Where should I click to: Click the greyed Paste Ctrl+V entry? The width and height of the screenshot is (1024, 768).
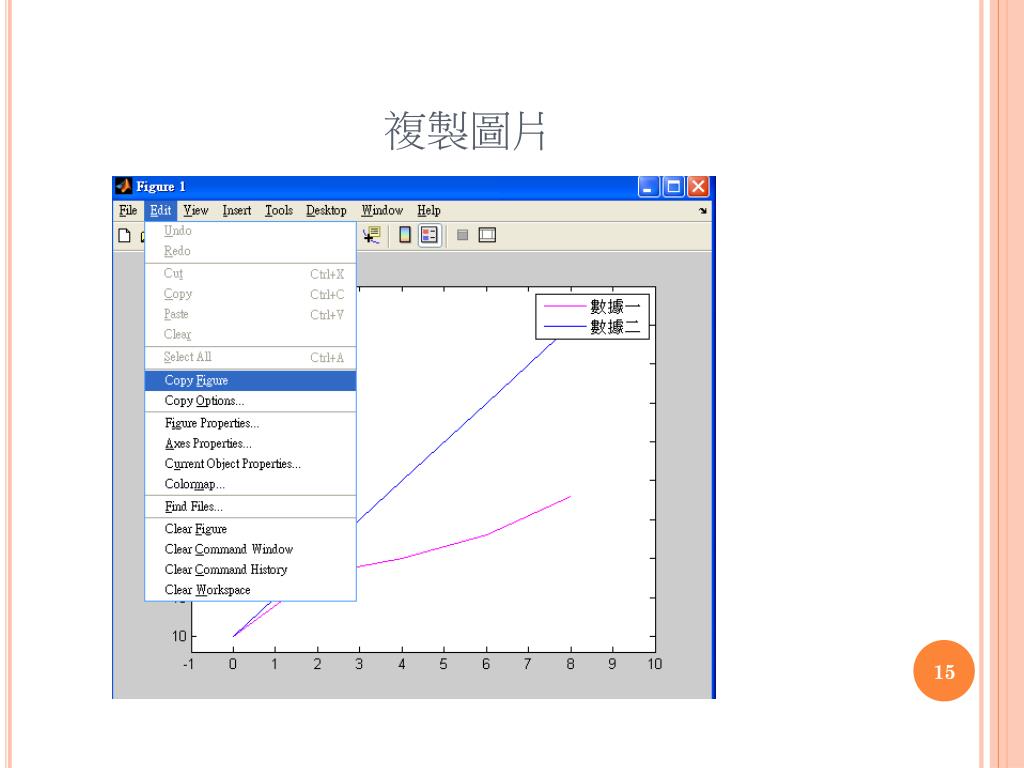[x=251, y=314]
